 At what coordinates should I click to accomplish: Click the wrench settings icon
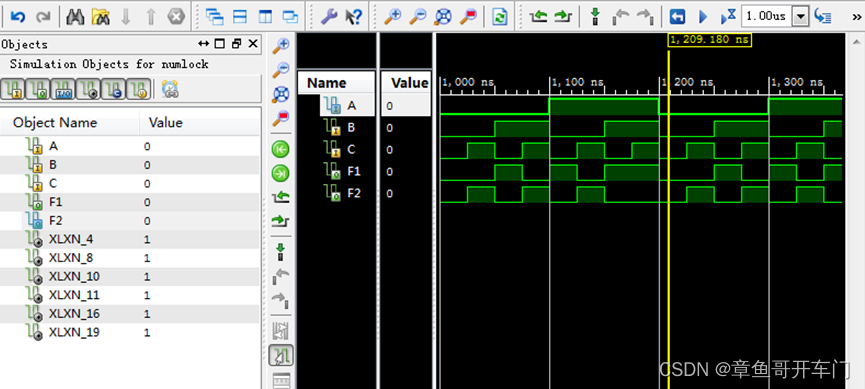point(329,17)
